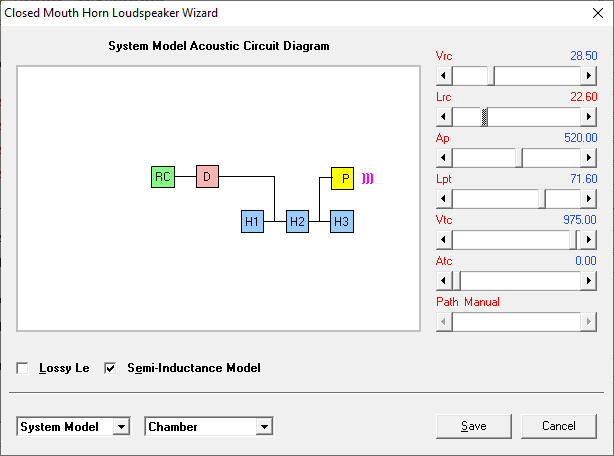Select the H1 horn segment block

click(x=252, y=222)
